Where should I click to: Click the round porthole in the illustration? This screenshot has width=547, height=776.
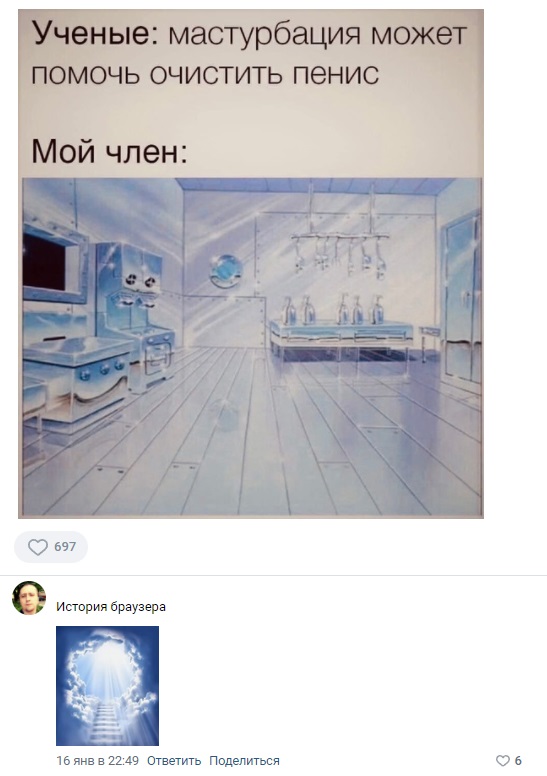point(226,270)
